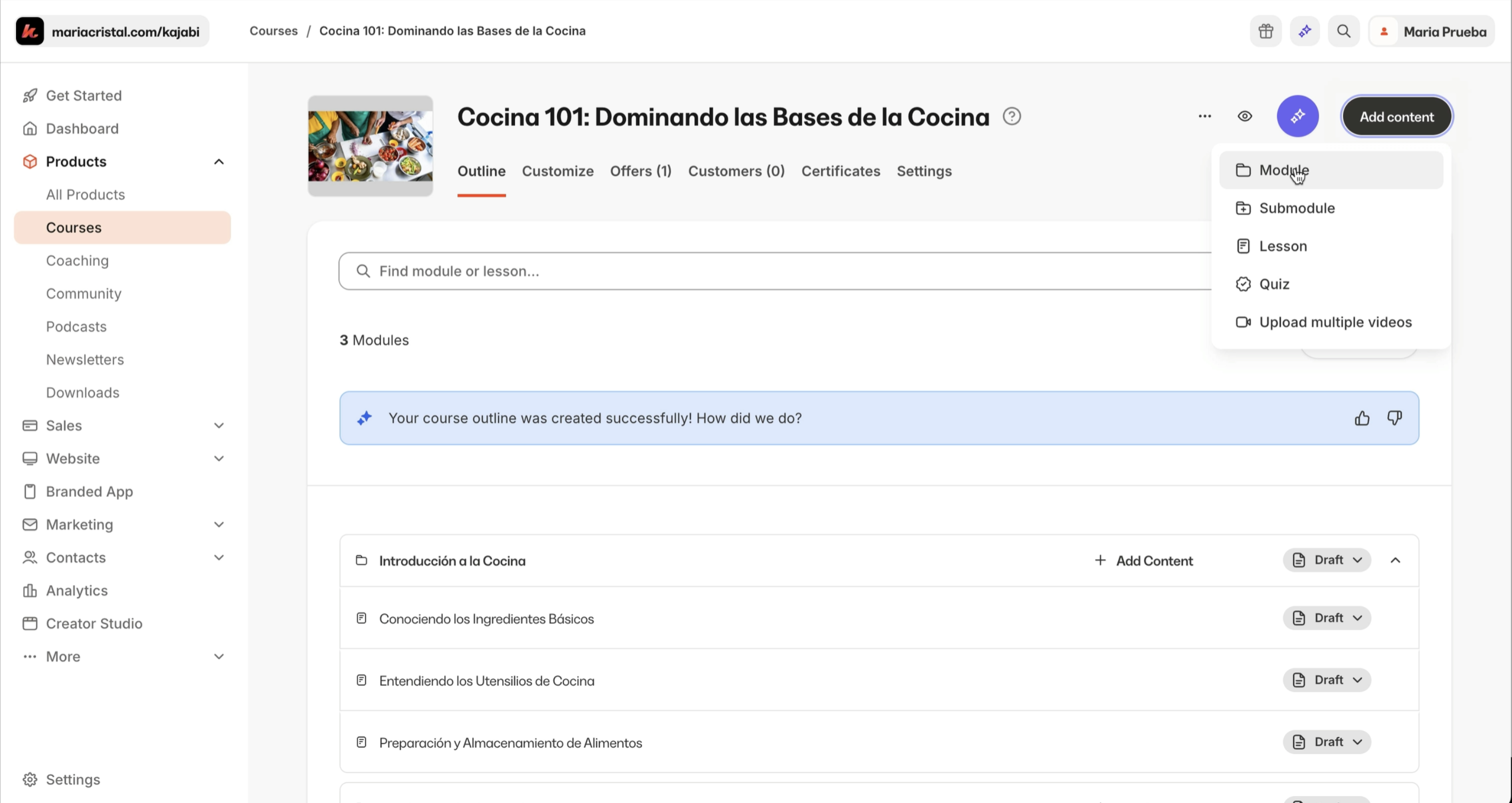The width and height of the screenshot is (1512, 803).
Task: Open Creator Studio from the sidebar
Action: pos(94,623)
